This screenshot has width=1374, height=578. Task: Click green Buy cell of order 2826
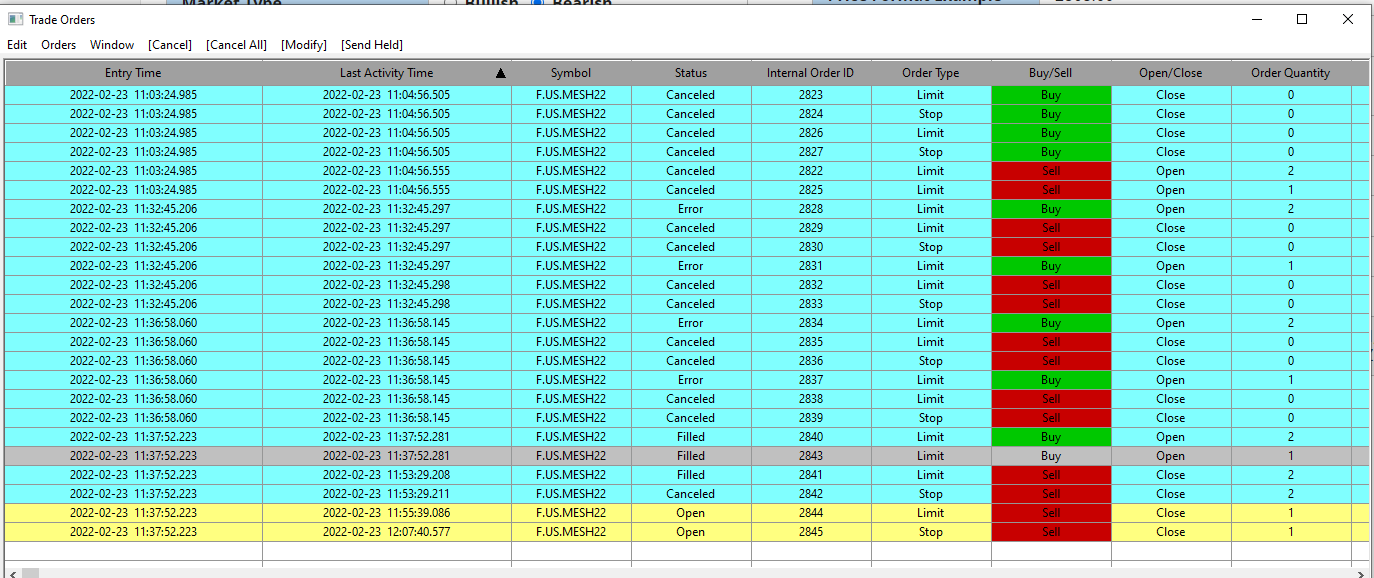tap(1051, 133)
